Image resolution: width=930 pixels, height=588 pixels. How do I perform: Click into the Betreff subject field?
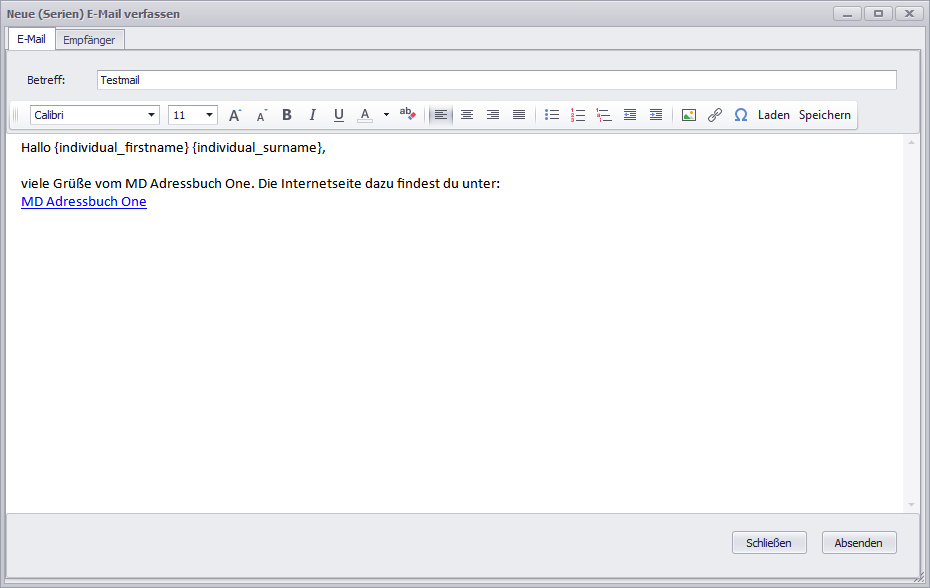[496, 80]
